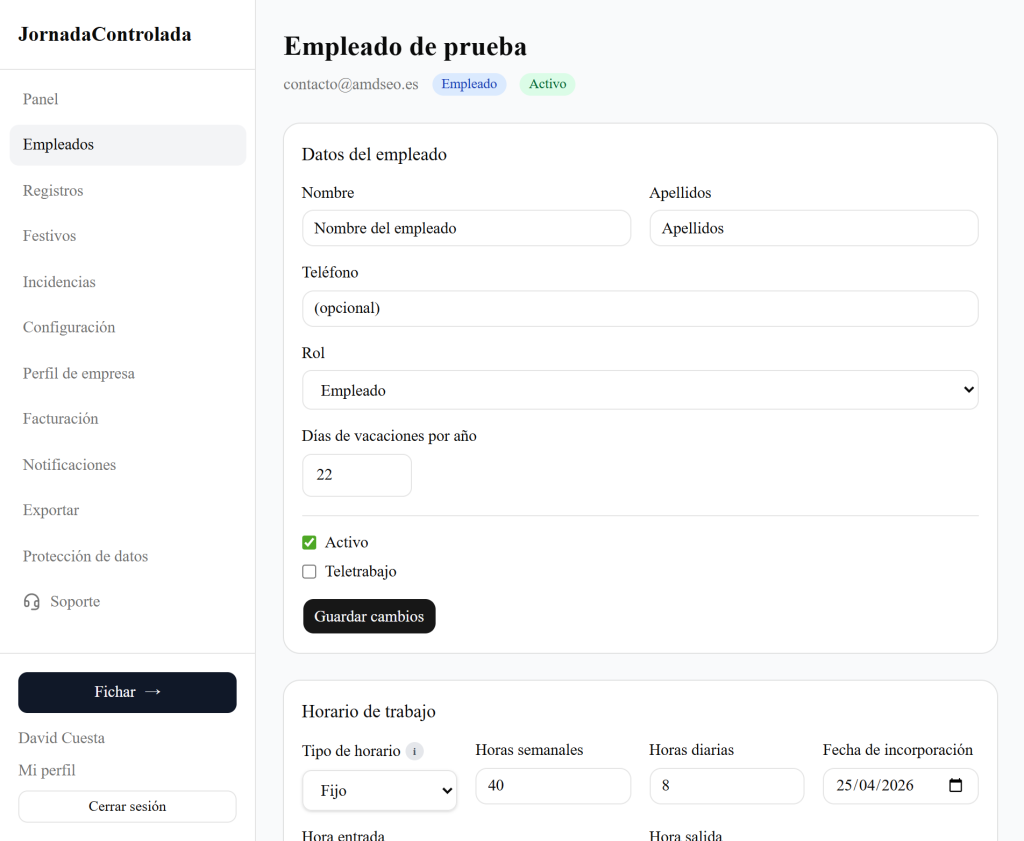This screenshot has height=841, width=1024.
Task: Navigate to Incidencias
Action: (60, 282)
